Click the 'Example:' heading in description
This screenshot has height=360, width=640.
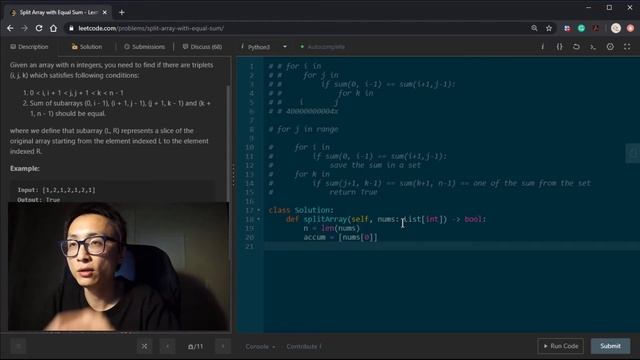[25, 169]
